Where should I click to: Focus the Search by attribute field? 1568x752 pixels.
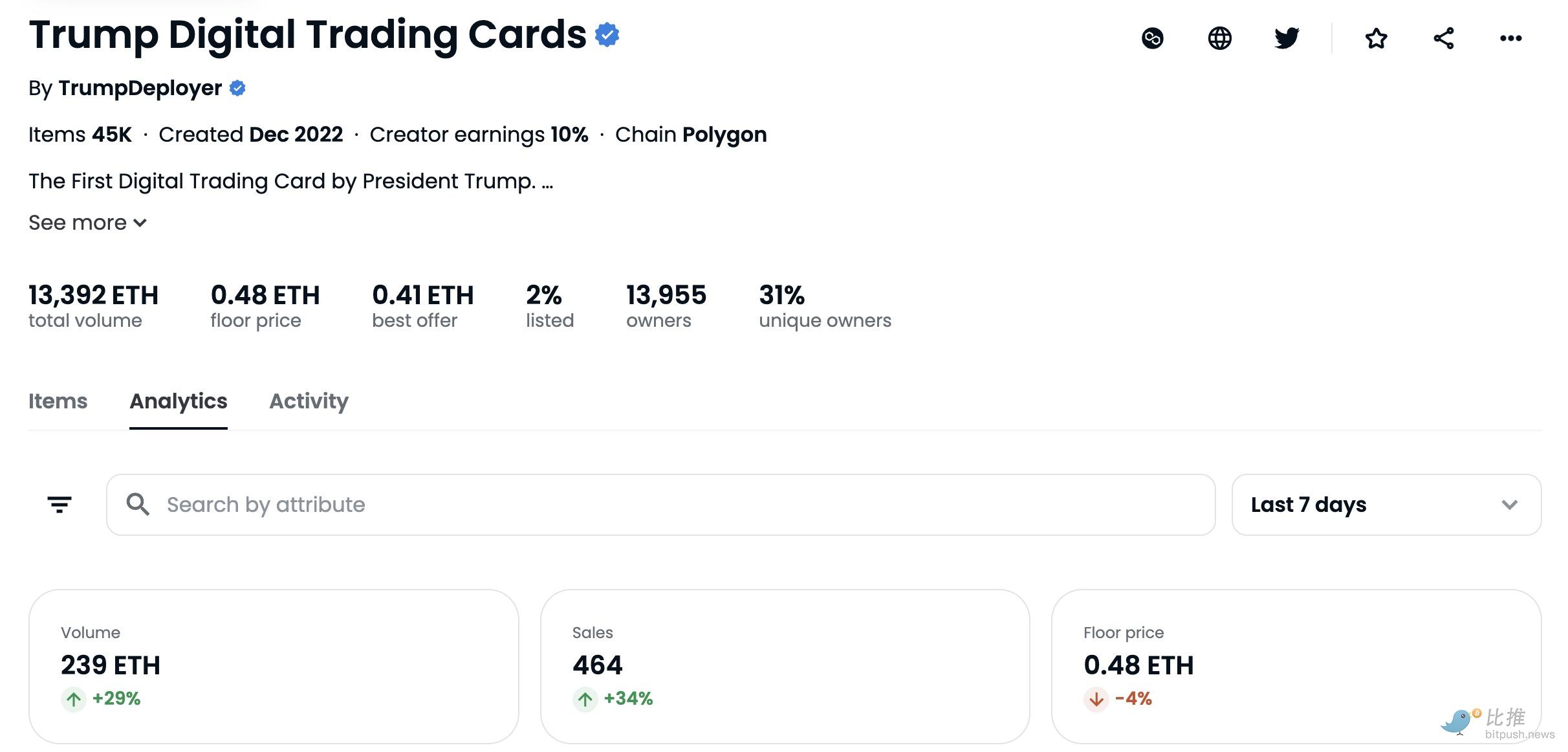tap(660, 505)
